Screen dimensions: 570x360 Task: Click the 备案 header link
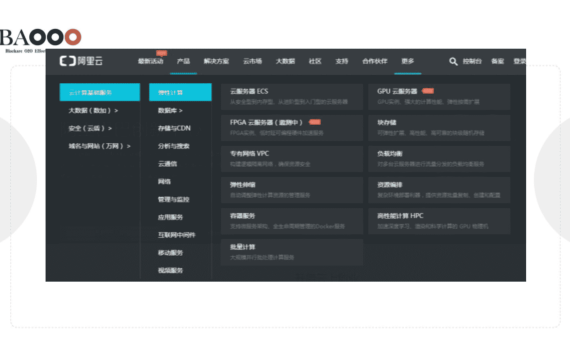tap(497, 61)
